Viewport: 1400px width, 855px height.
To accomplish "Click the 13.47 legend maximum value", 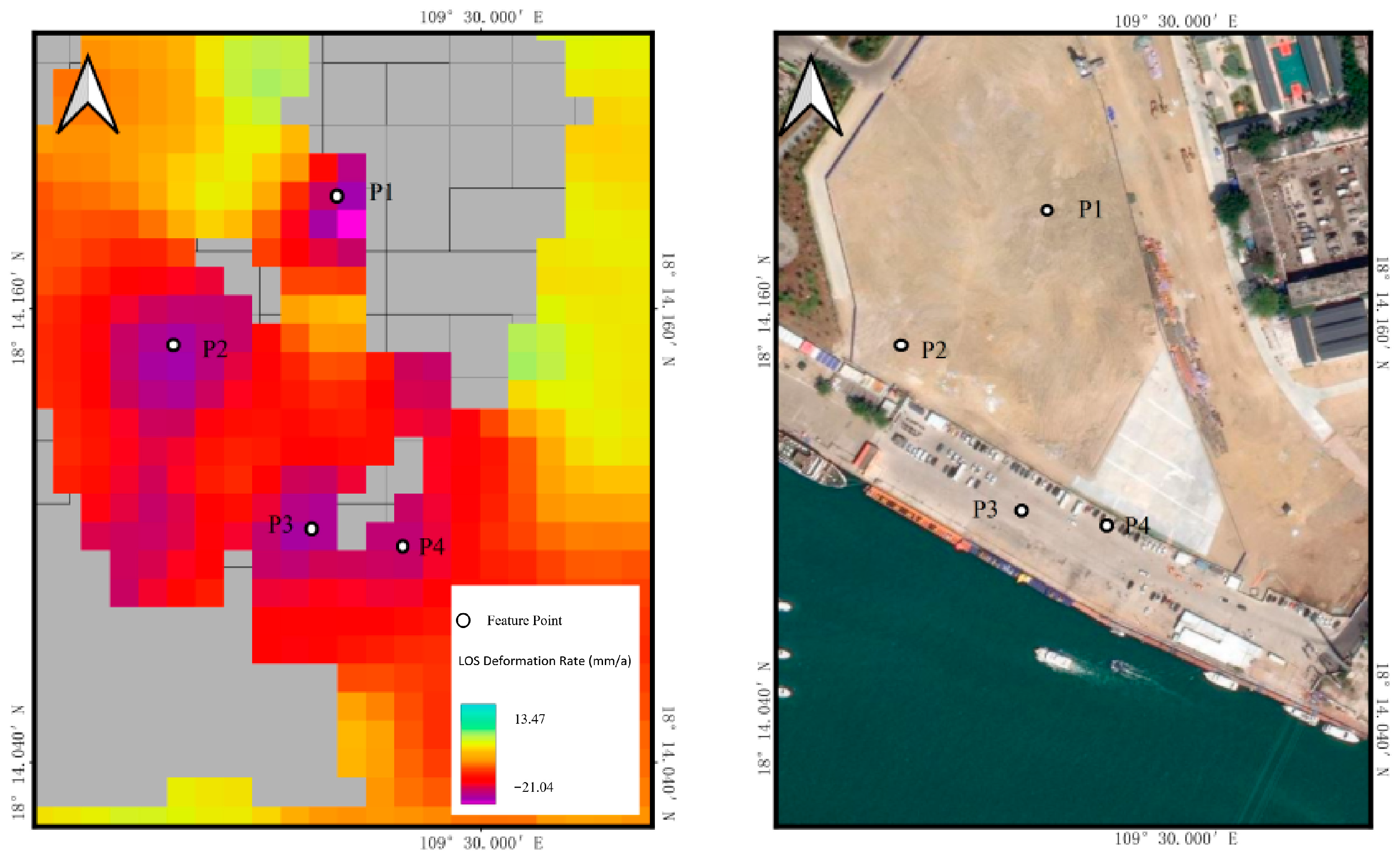I will [x=530, y=719].
